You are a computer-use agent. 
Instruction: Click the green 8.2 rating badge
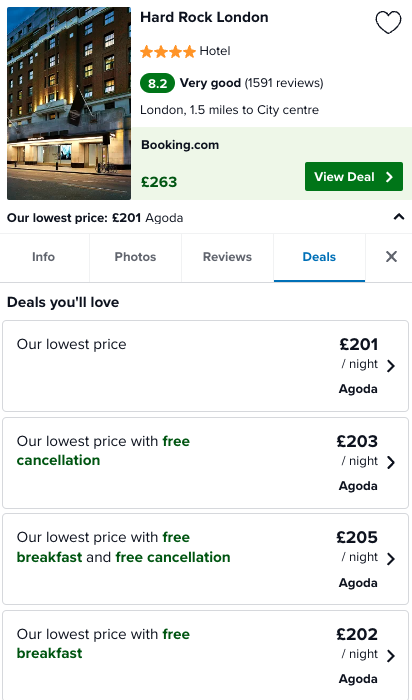point(157,83)
